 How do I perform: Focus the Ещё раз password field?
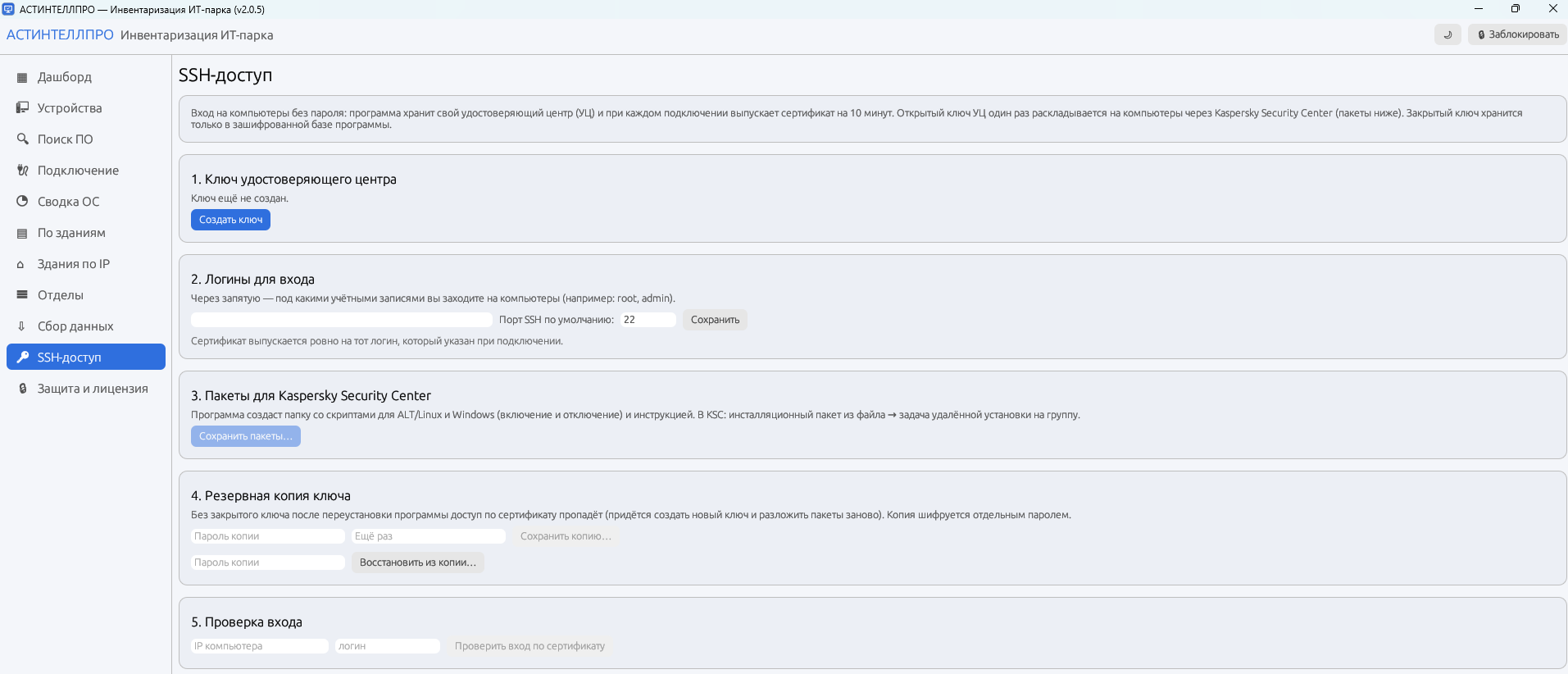click(429, 536)
